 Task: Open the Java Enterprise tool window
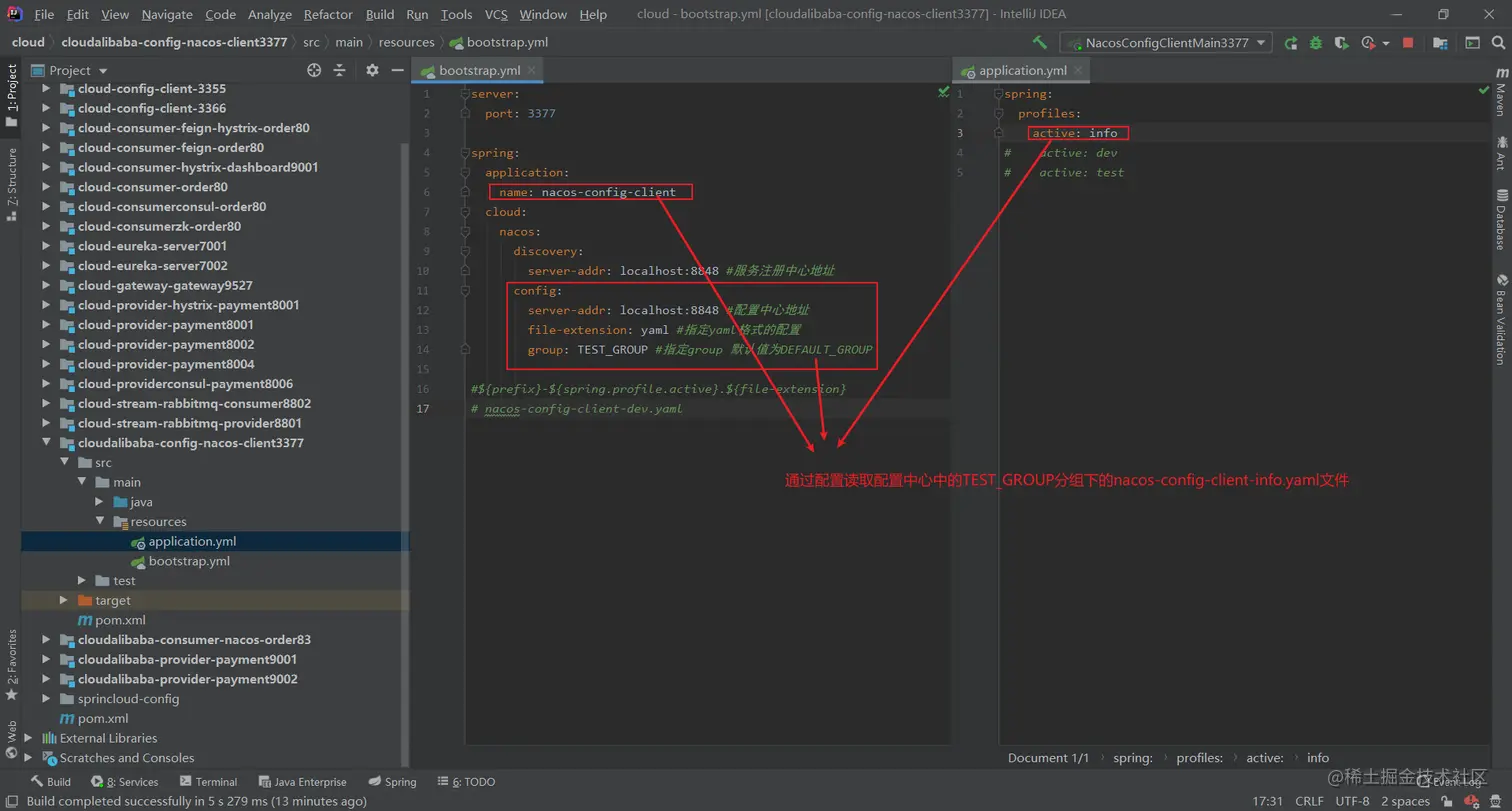[302, 781]
